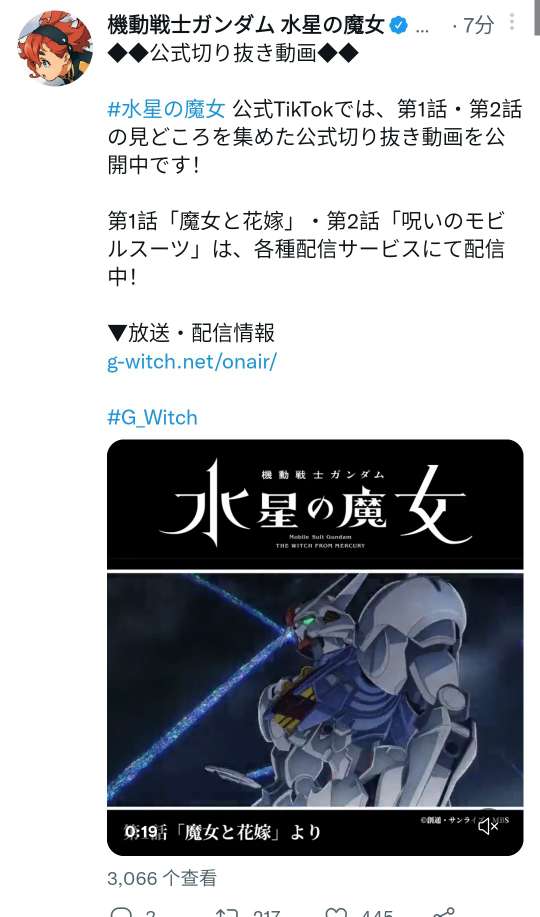Play the Gundam video clip
Image resolution: width=540 pixels, height=917 pixels.
pyautogui.click(x=315, y=689)
